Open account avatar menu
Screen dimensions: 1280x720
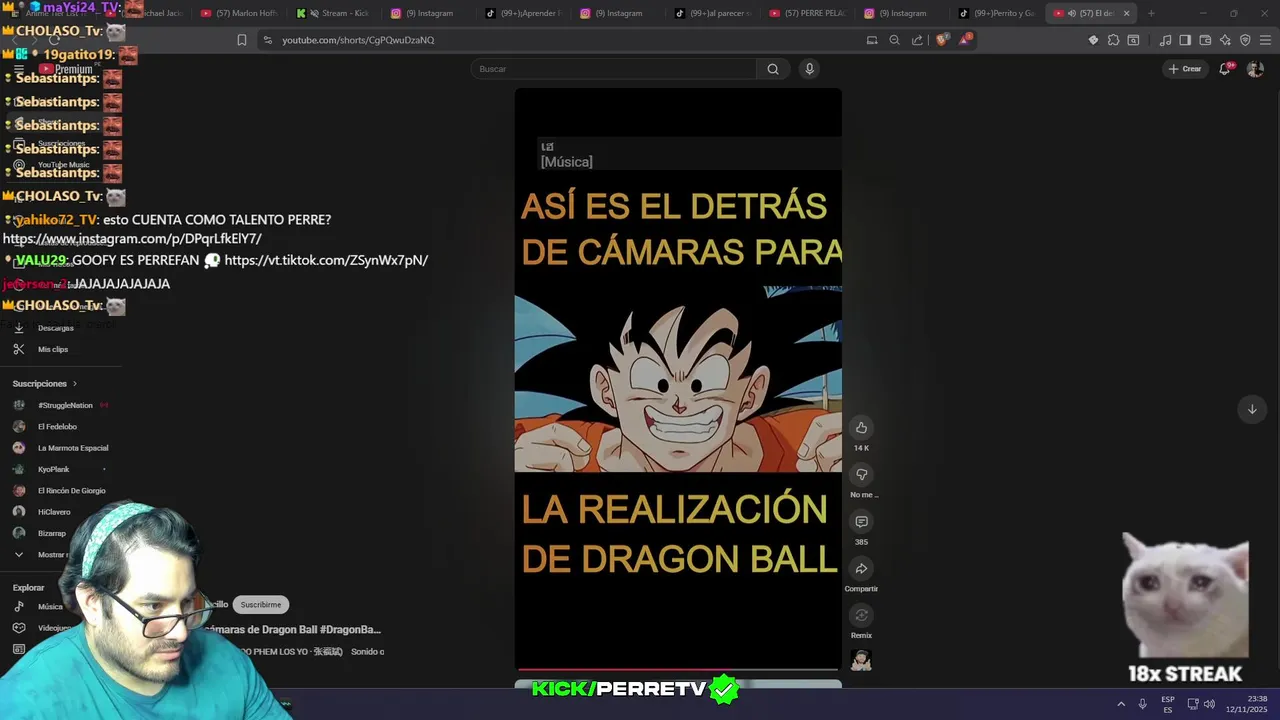tap(1255, 69)
